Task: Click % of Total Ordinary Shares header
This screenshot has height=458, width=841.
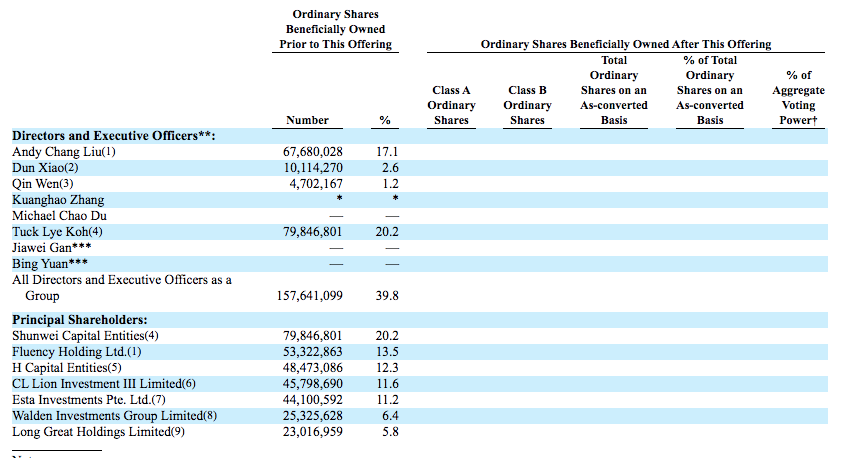Action: tap(710, 90)
